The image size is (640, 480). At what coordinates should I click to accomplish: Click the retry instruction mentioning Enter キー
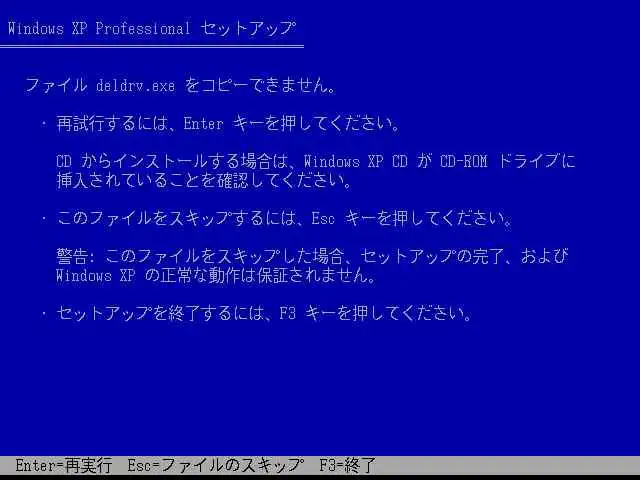tap(228, 123)
